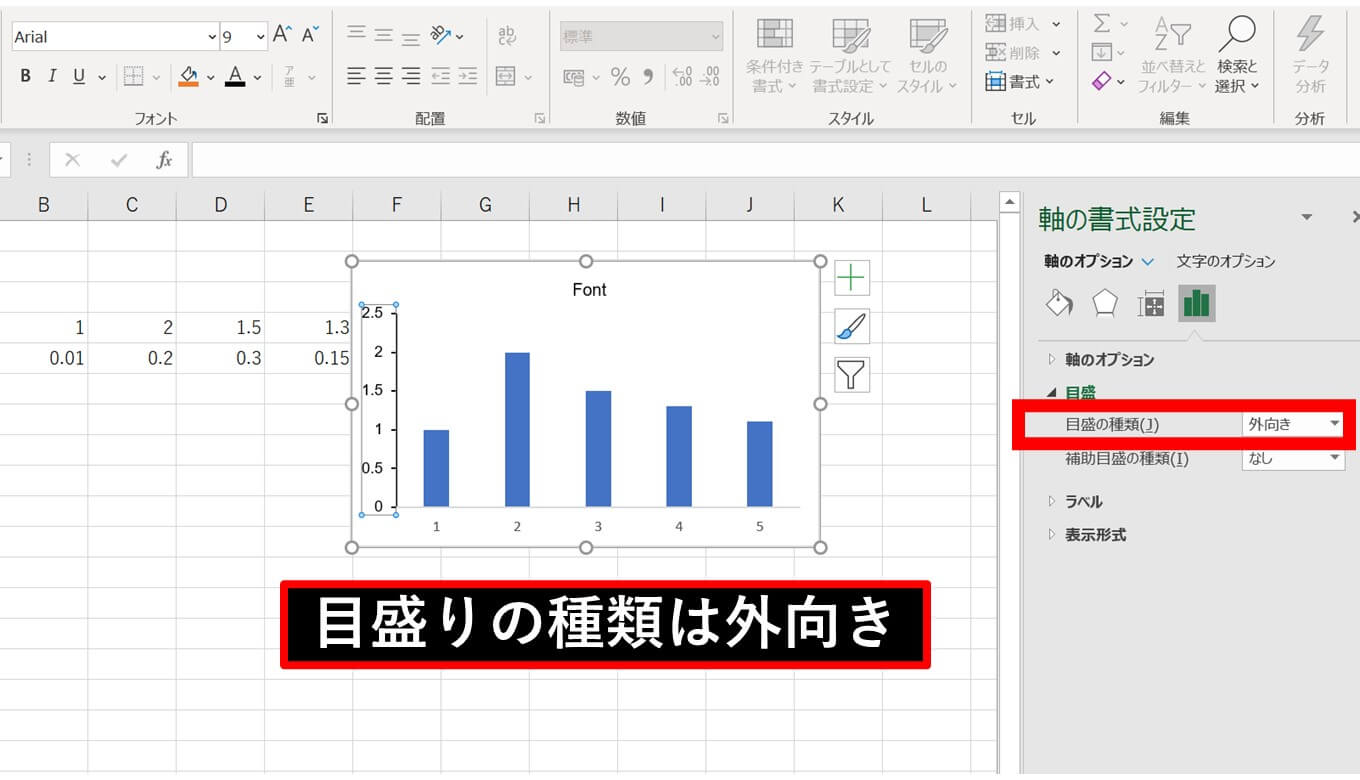Apply percent style
The image size is (1360, 780).
click(x=620, y=76)
